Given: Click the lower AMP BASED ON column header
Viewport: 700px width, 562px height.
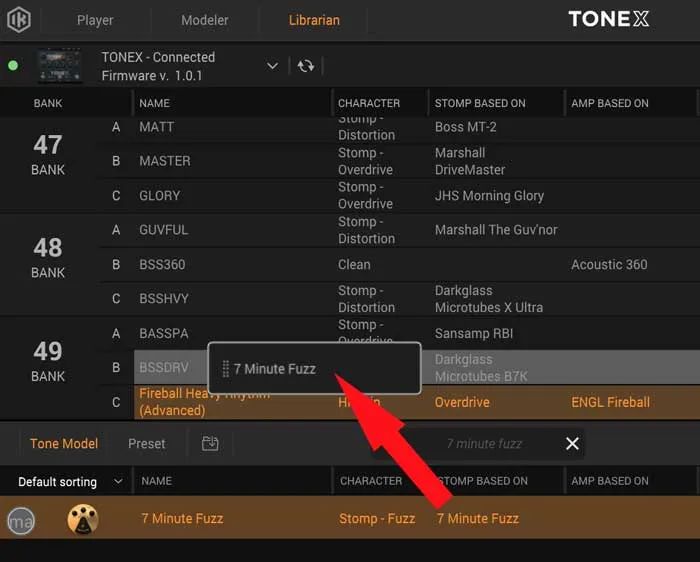Looking at the screenshot, I should click(610, 481).
